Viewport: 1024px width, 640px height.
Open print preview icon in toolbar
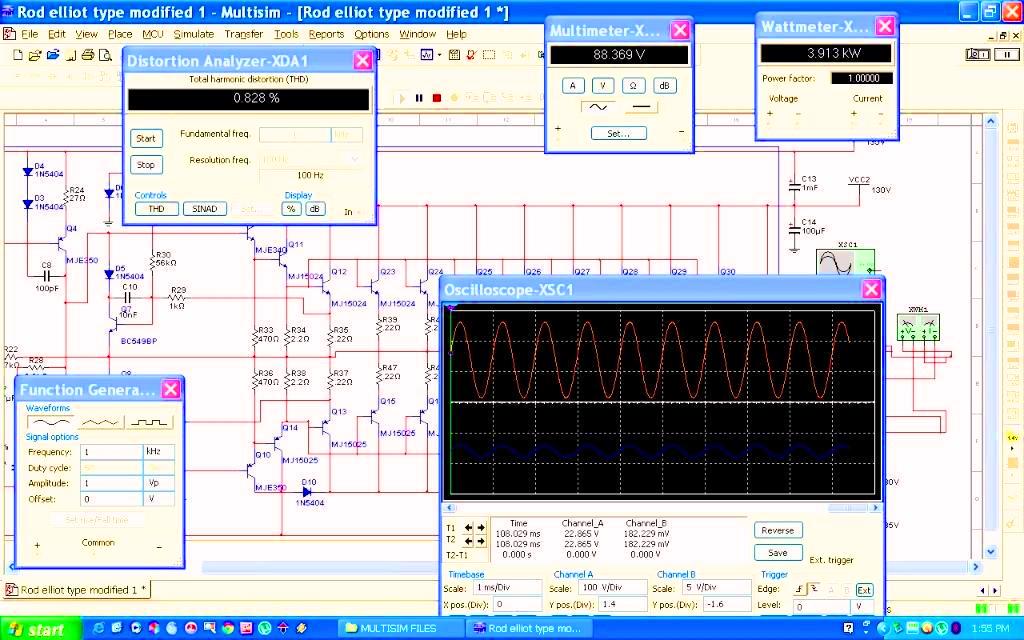tap(105, 56)
